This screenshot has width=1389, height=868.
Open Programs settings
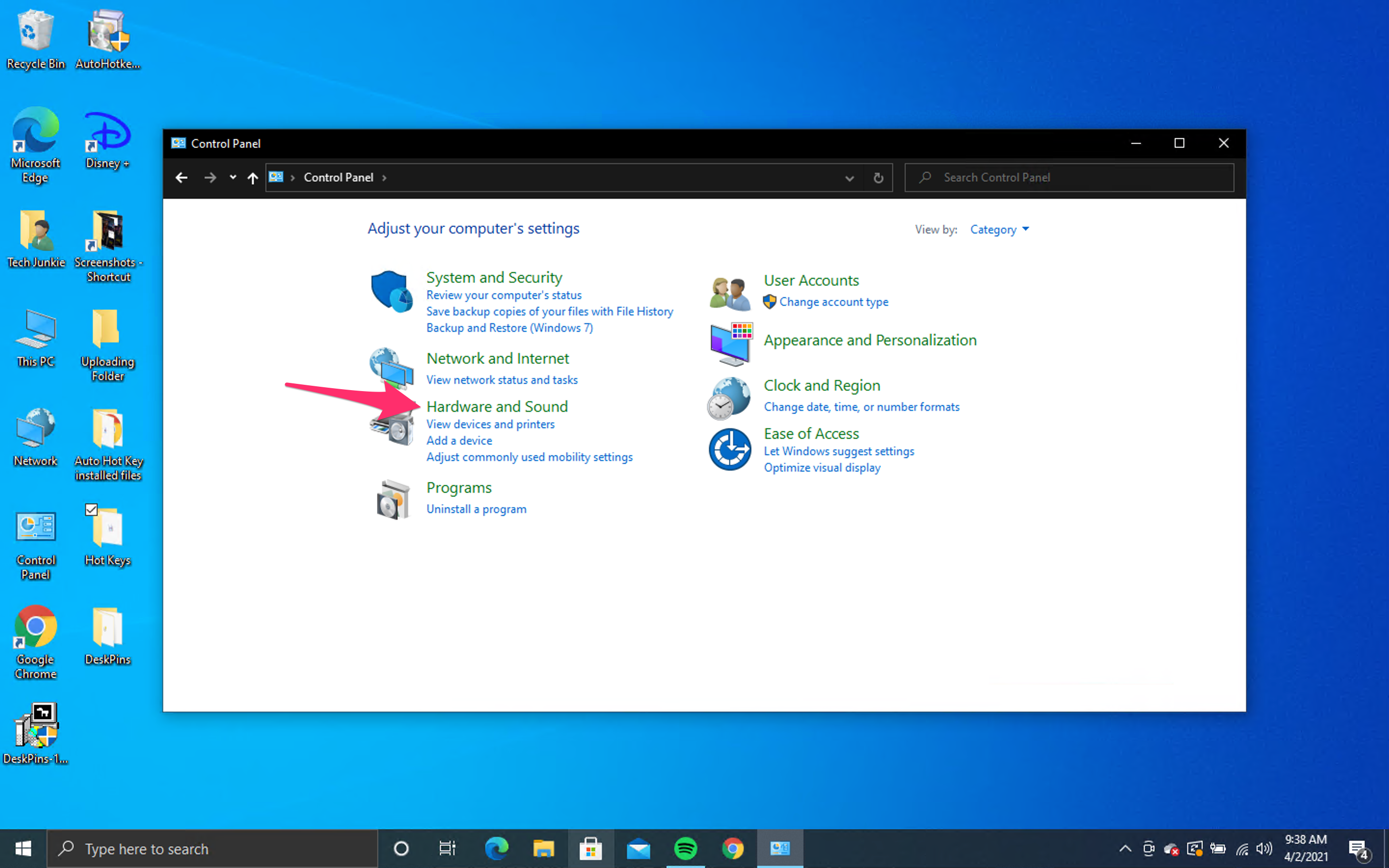pos(458,487)
